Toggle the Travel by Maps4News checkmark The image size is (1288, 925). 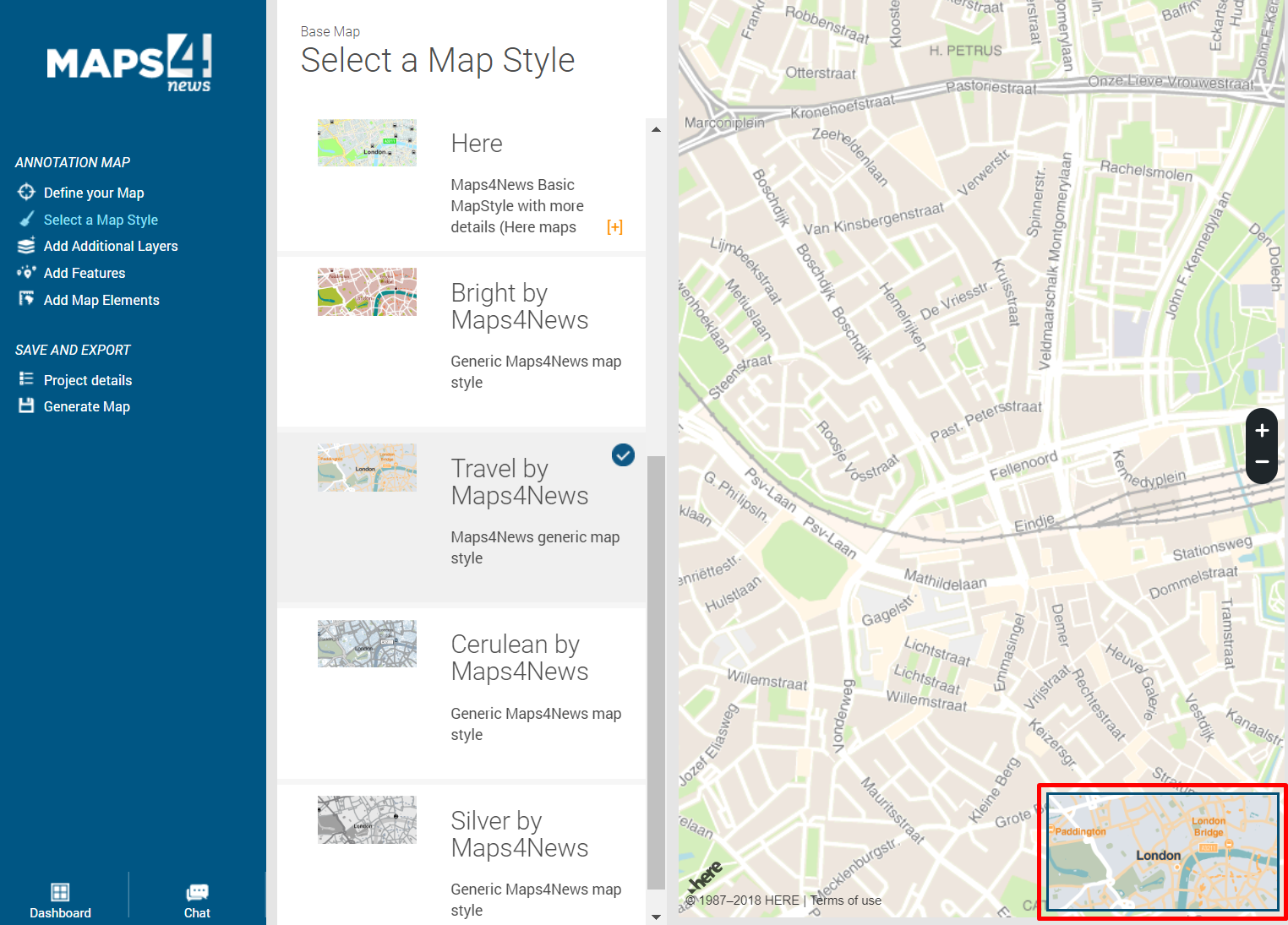coord(623,455)
